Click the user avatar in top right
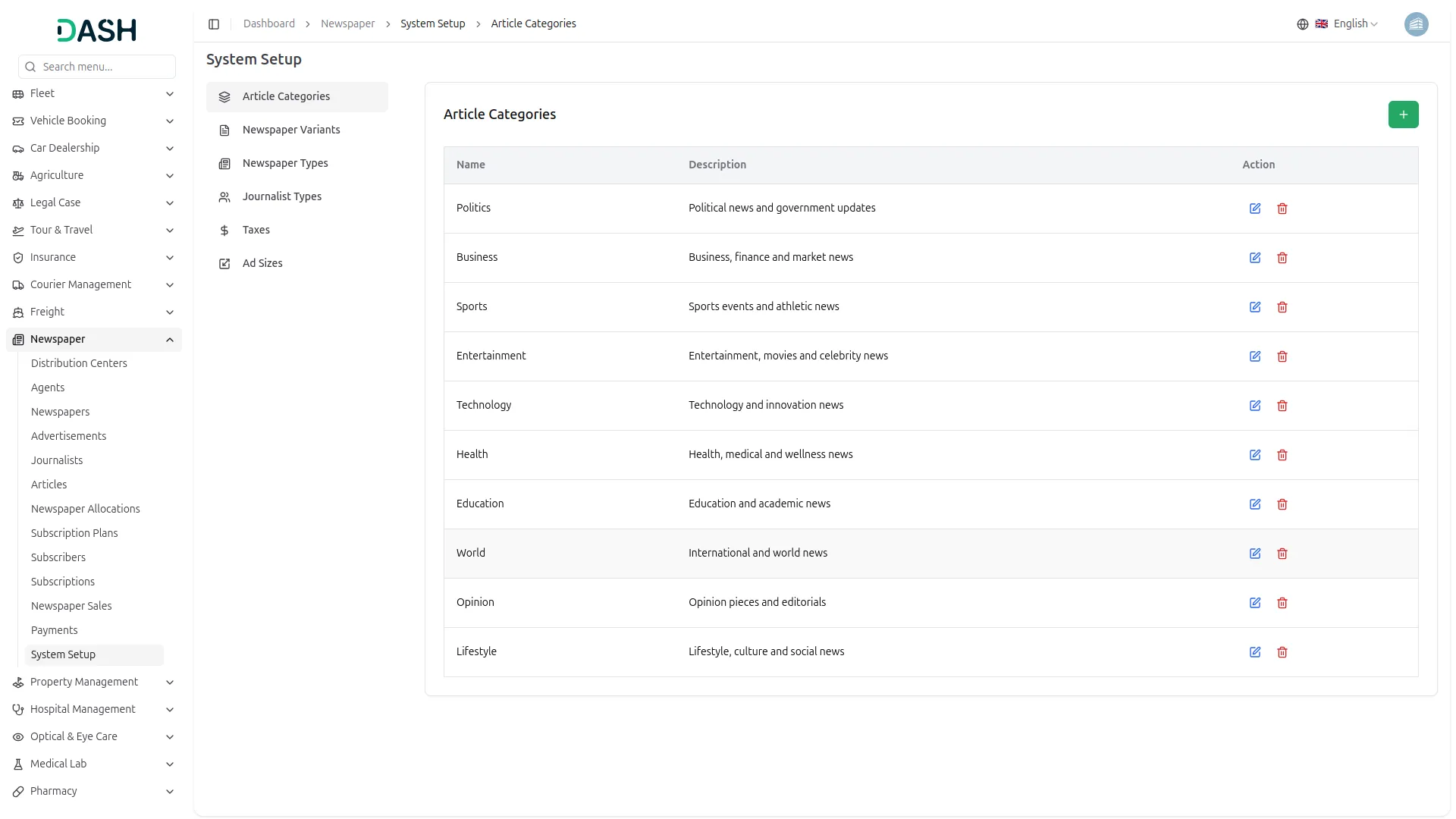This screenshot has height=819, width=1456. (1416, 24)
